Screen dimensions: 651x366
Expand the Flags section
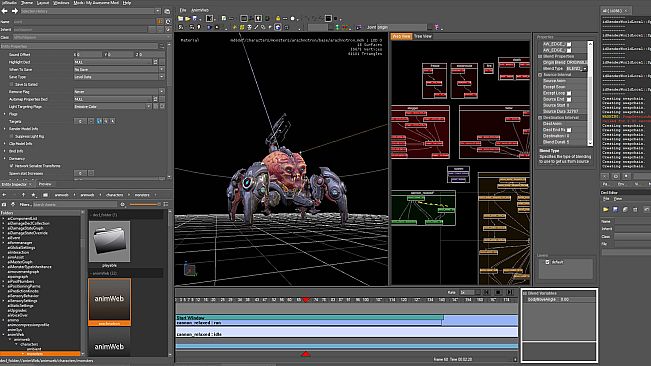[x=5, y=114]
